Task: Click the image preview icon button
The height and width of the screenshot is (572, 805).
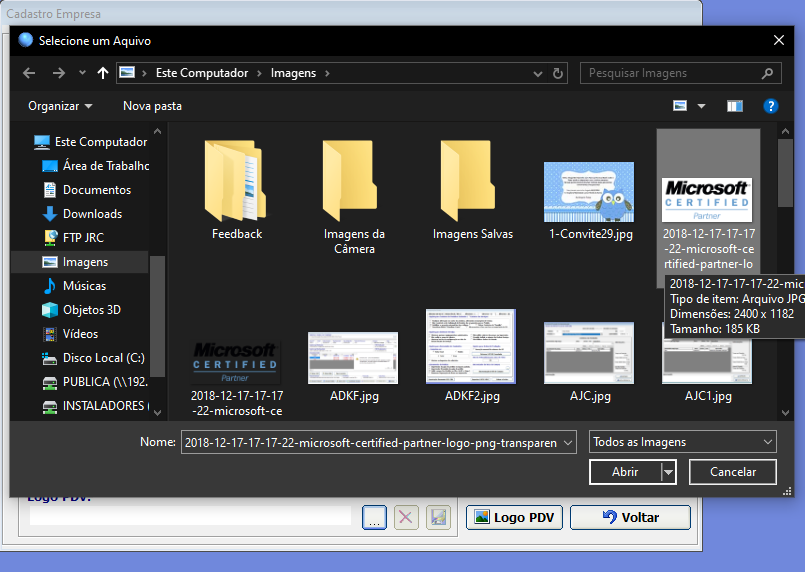Action: [x=438, y=518]
